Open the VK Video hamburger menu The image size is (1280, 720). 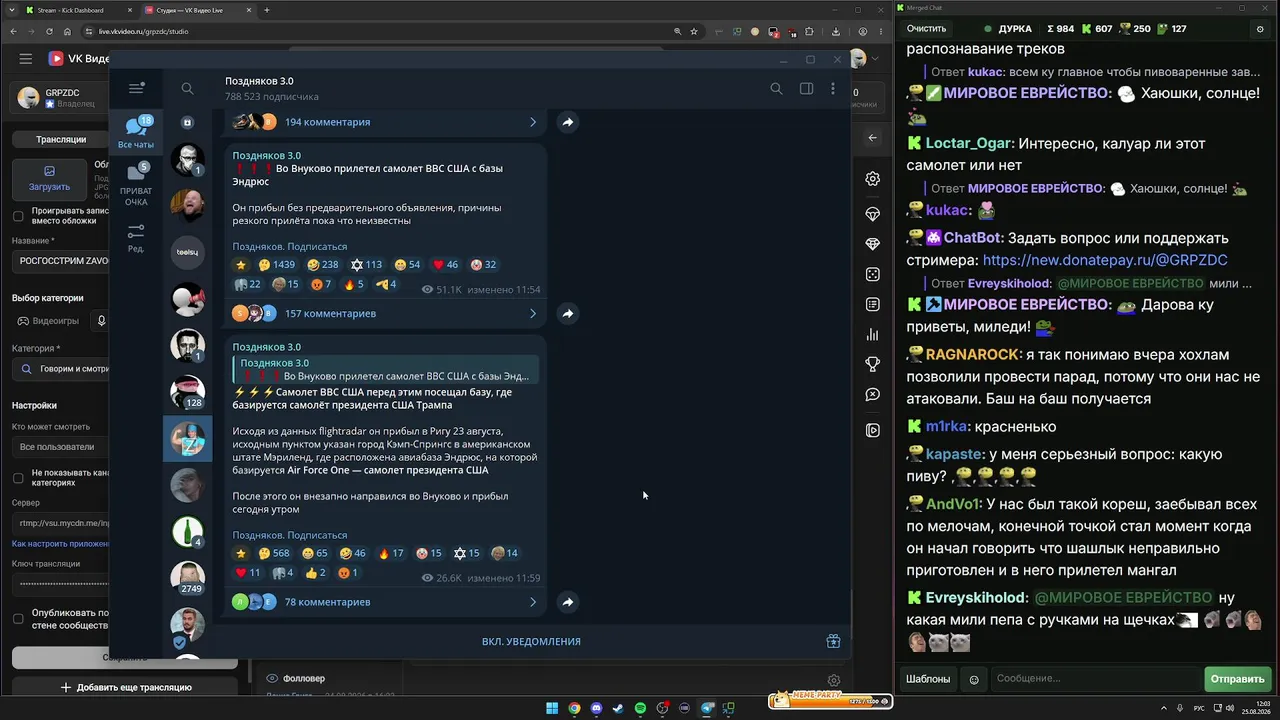(26, 59)
